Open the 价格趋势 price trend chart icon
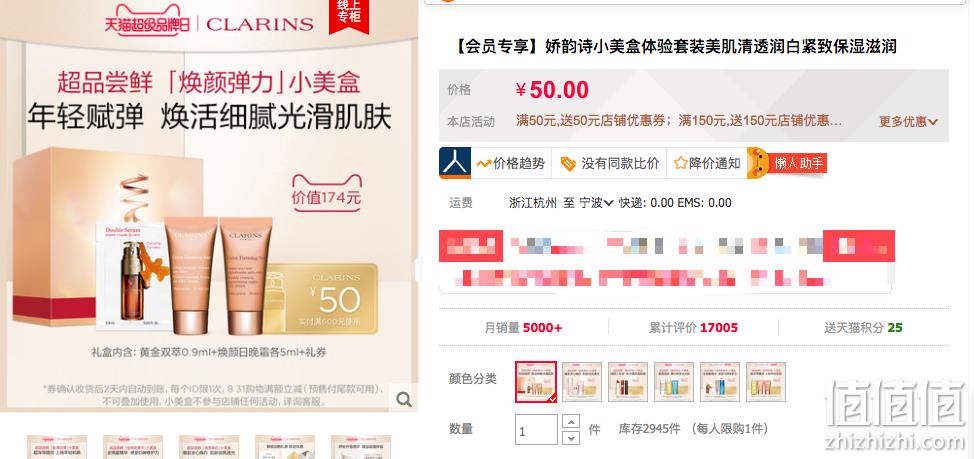Viewport: 974px width, 459px height. pos(484,163)
